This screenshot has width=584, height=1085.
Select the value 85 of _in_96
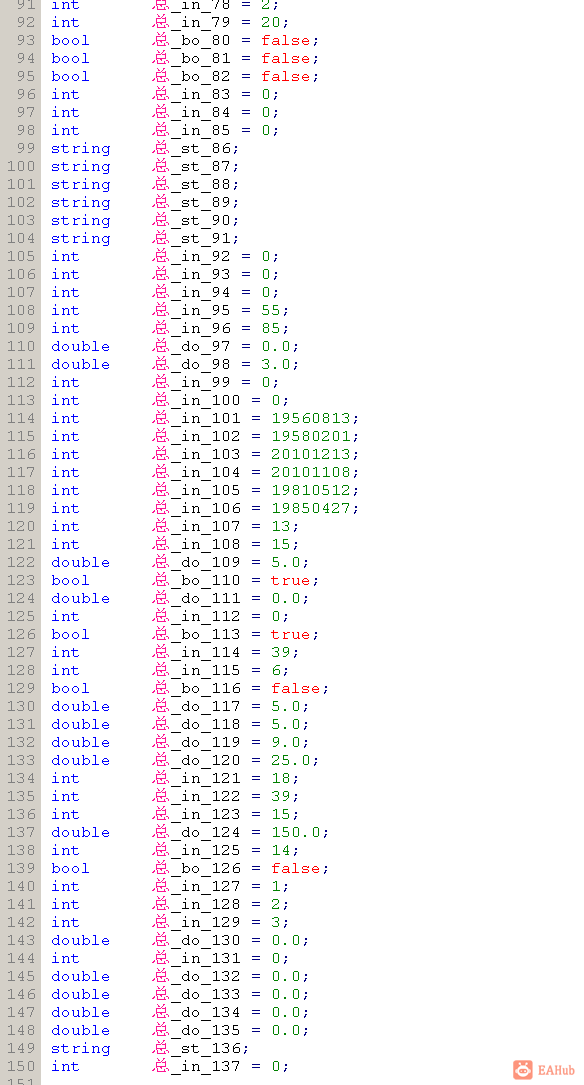tap(271, 328)
